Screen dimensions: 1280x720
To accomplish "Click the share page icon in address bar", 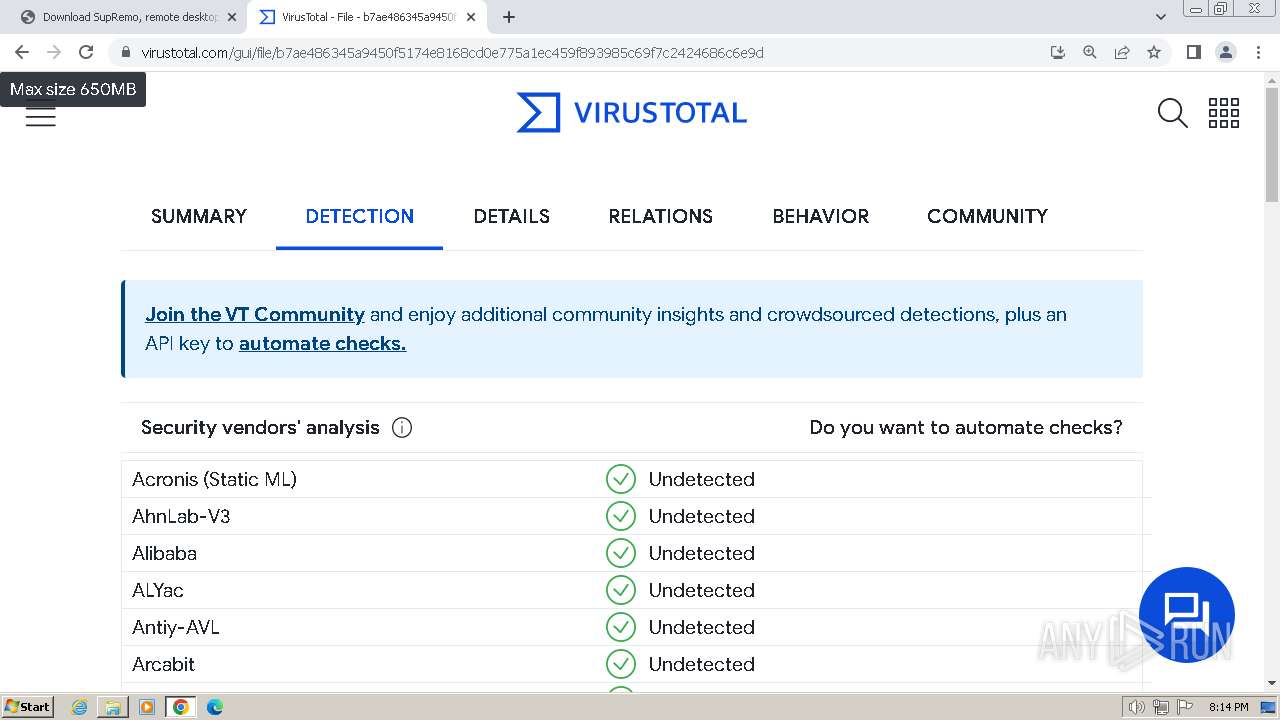I will (x=1122, y=52).
